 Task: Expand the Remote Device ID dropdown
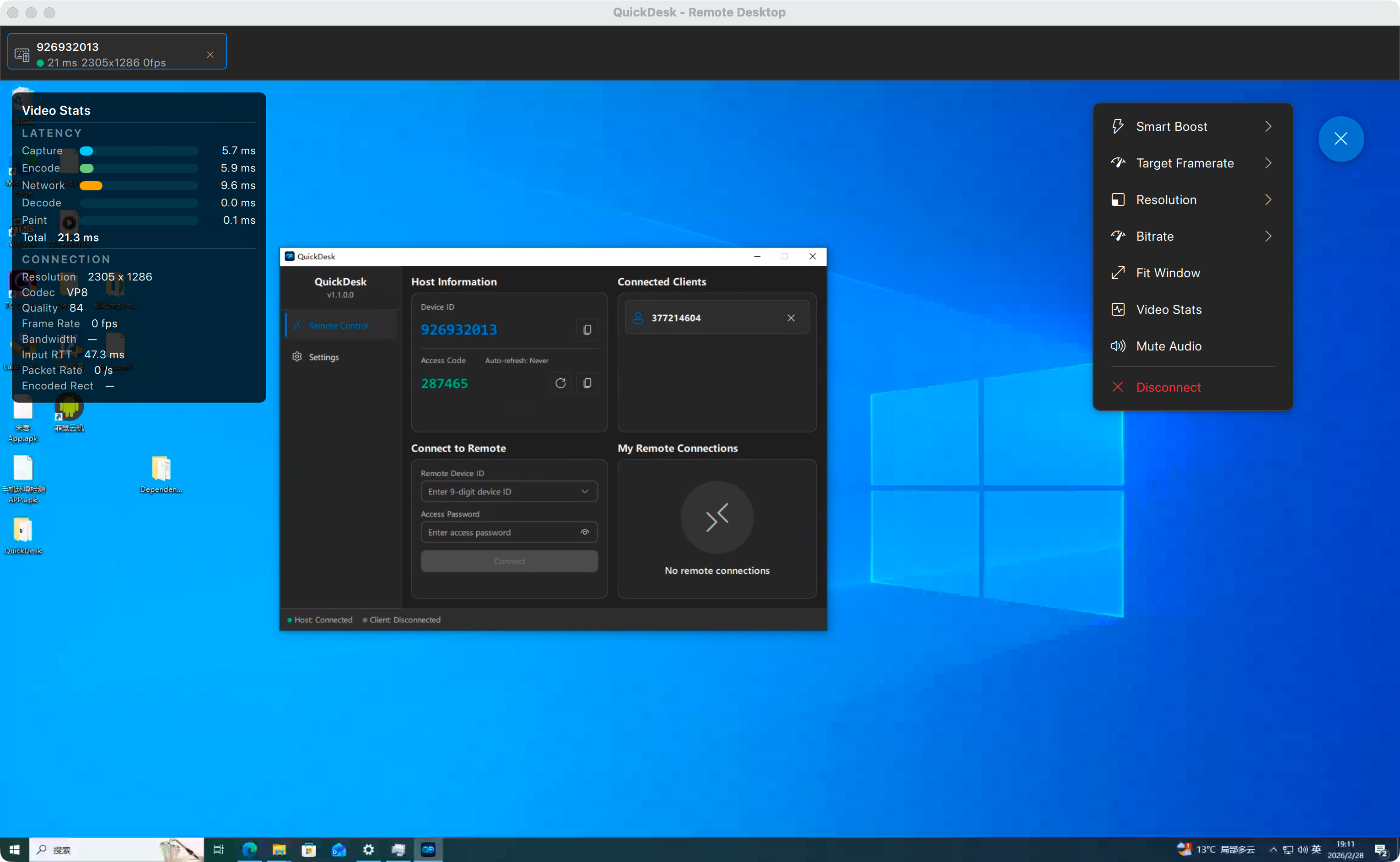(x=585, y=491)
